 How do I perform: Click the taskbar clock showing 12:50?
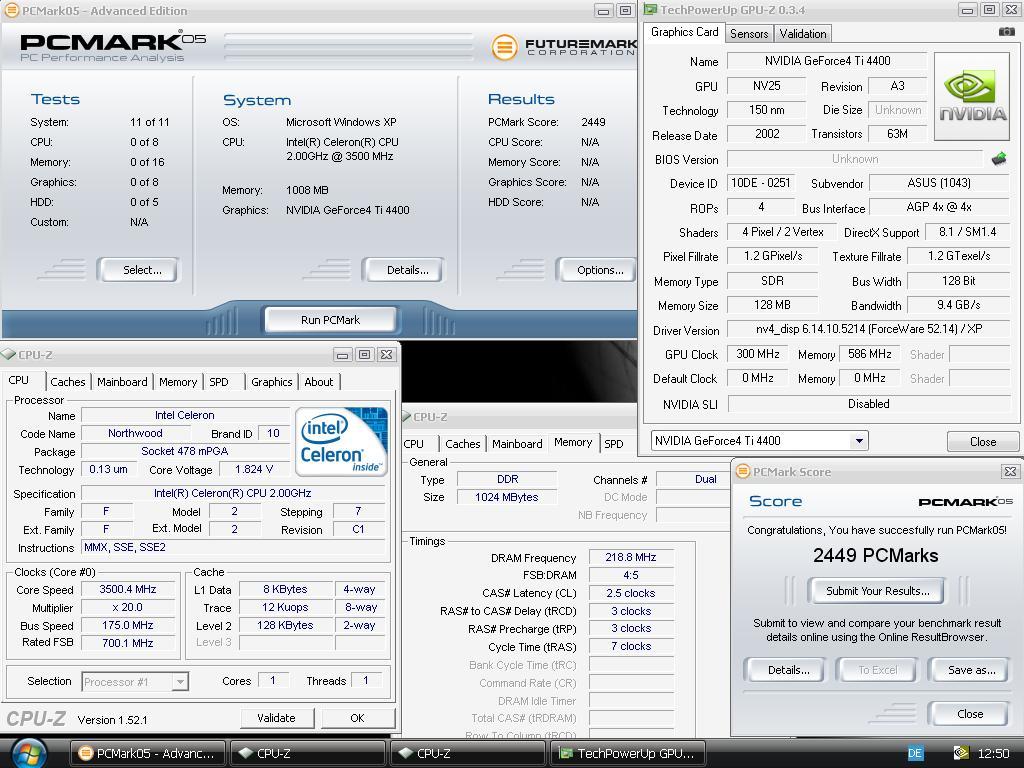(x=993, y=753)
